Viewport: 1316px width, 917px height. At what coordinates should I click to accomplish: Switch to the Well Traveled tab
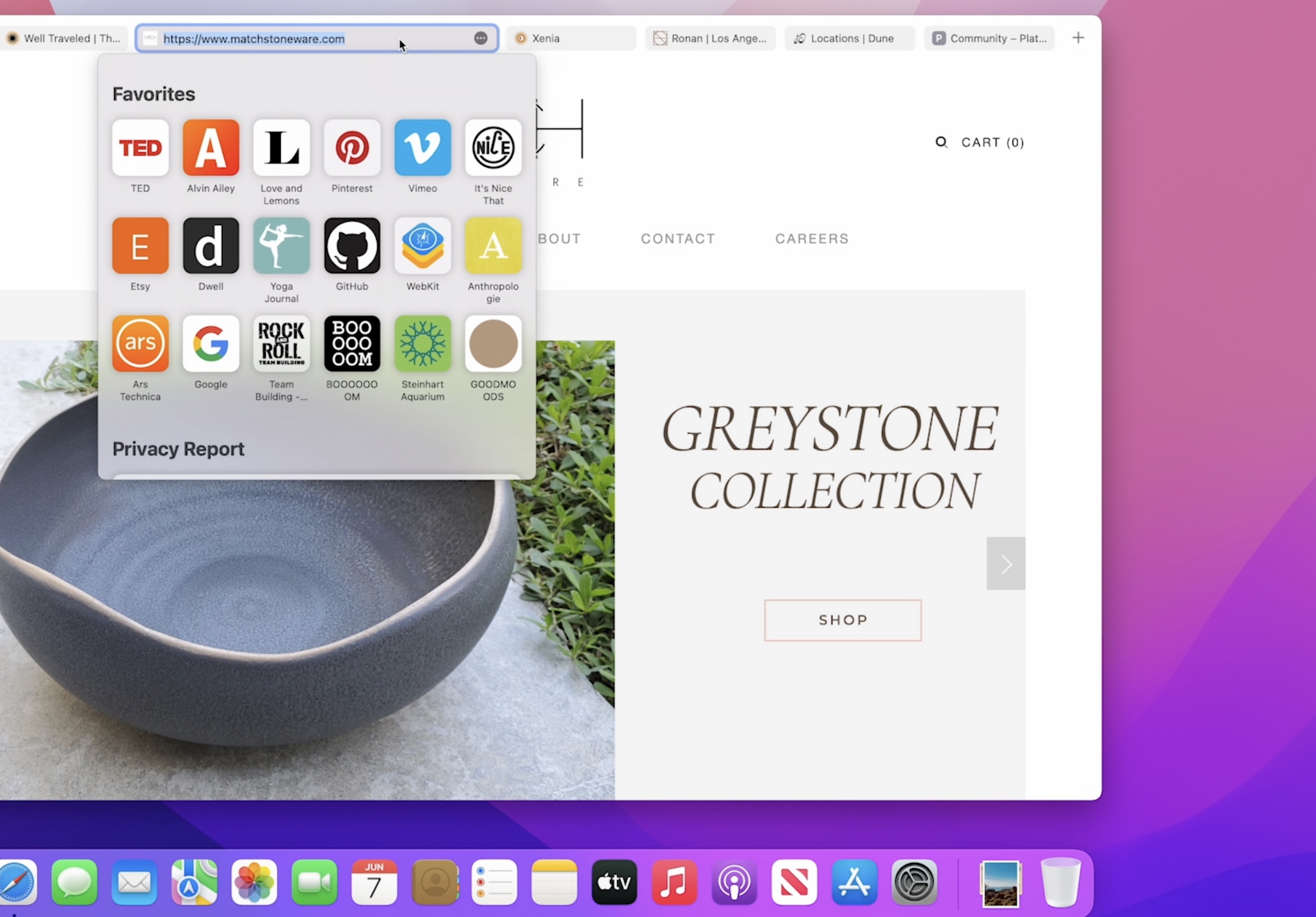coord(63,39)
